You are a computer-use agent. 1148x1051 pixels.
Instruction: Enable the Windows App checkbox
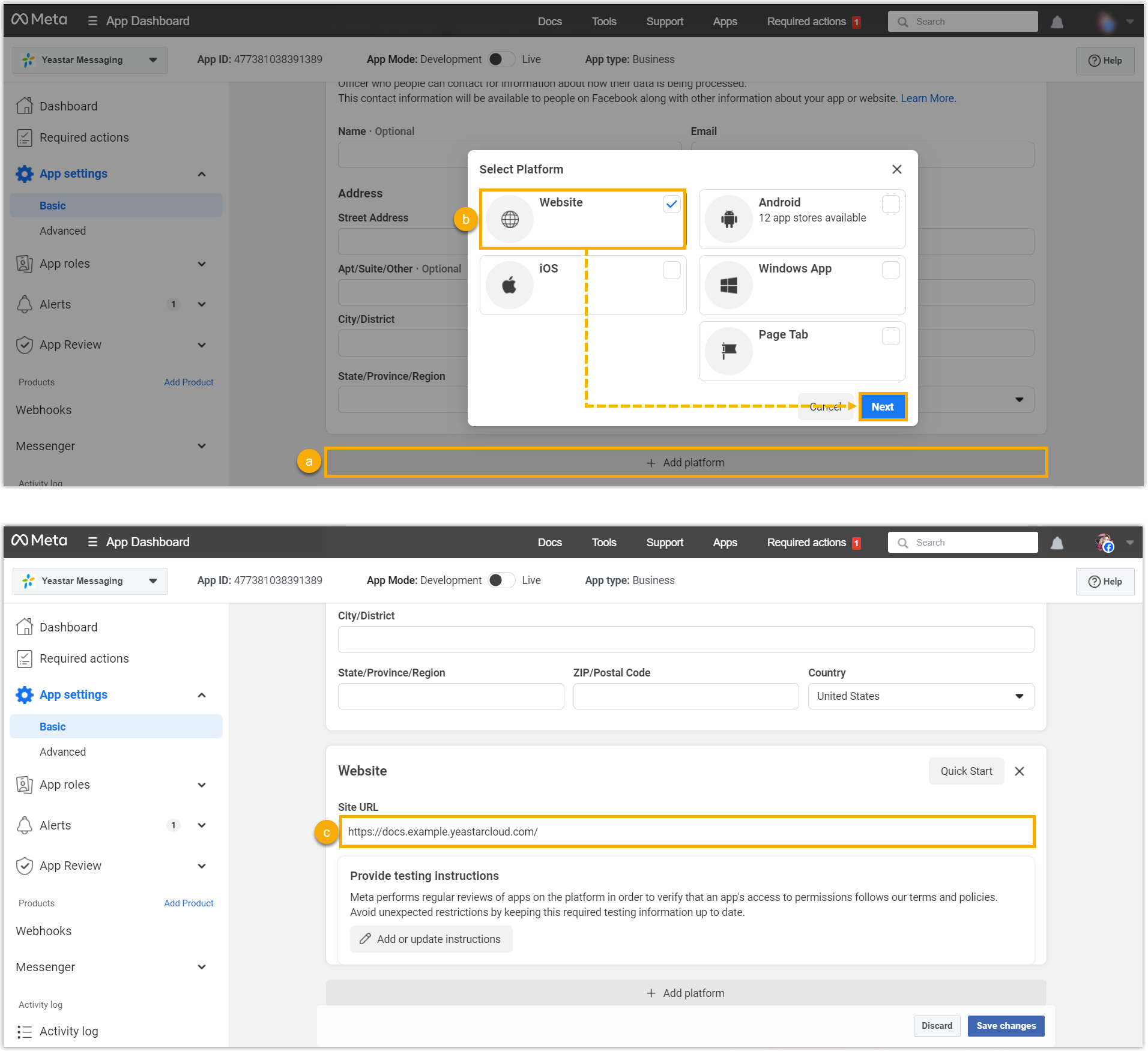[890, 270]
